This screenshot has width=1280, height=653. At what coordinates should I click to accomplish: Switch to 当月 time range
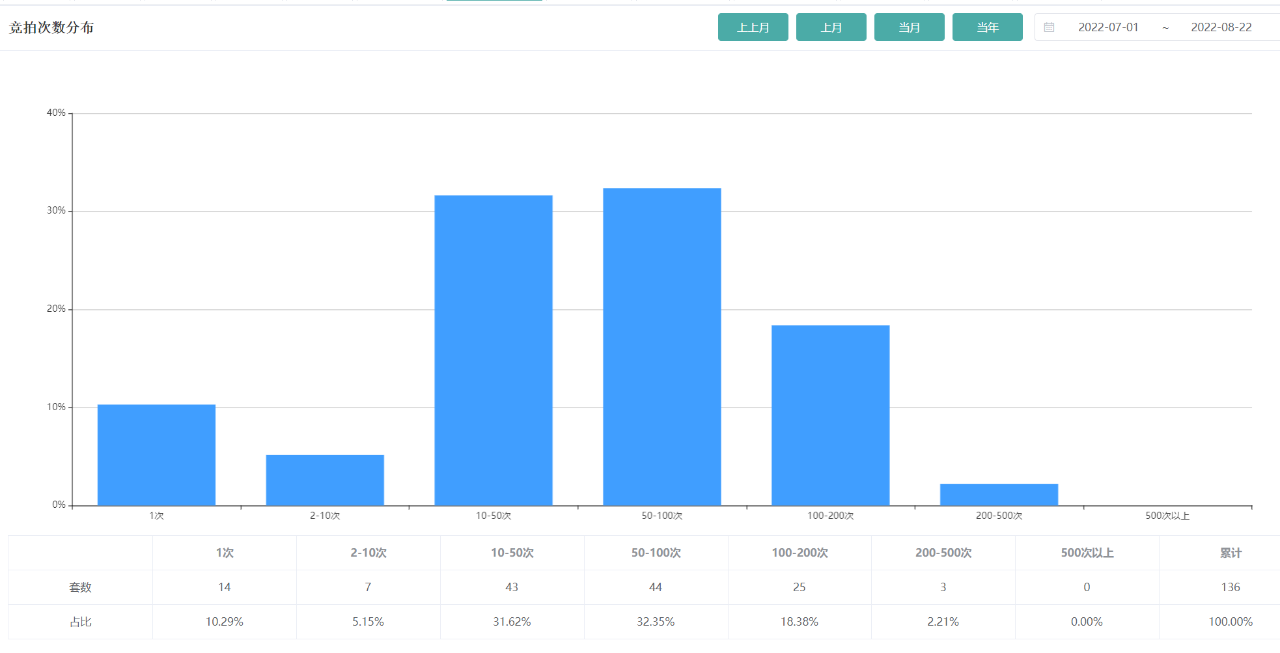click(x=909, y=28)
